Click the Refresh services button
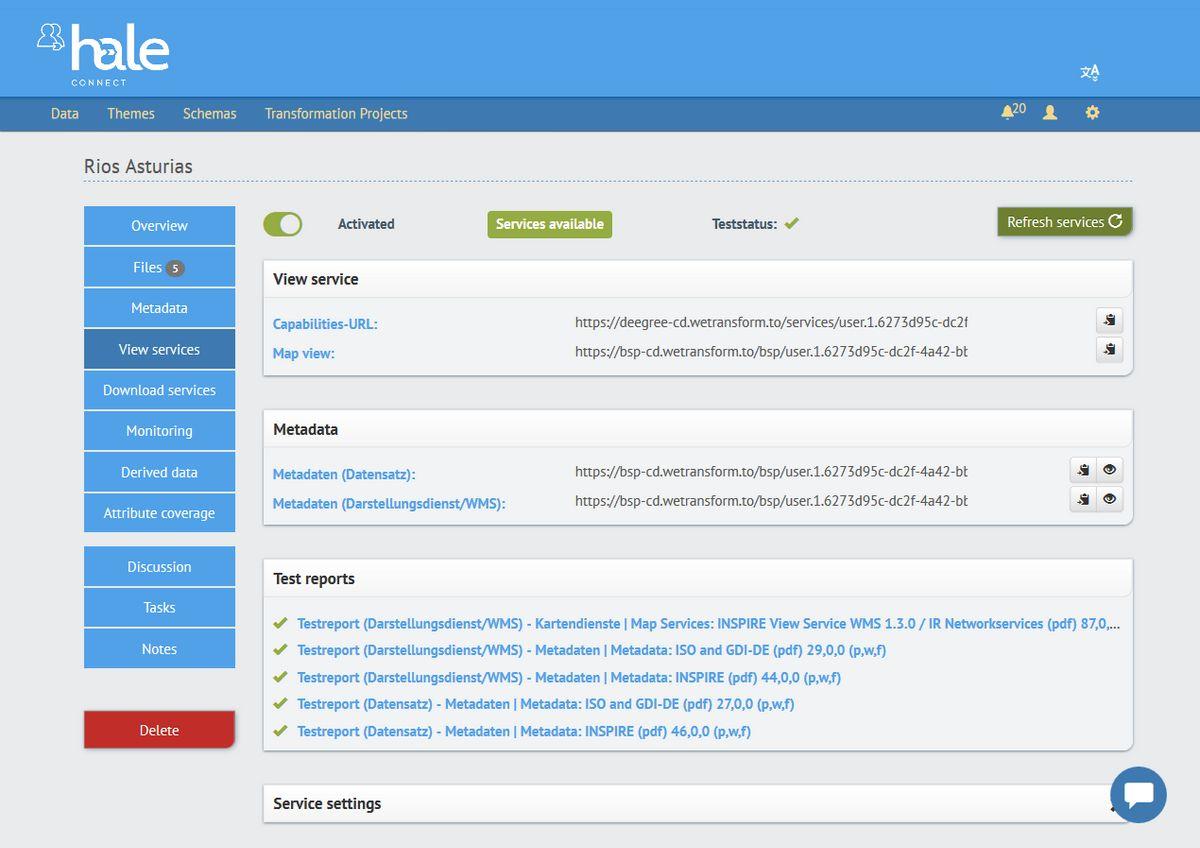The image size is (1200, 848). pyautogui.click(x=1064, y=222)
